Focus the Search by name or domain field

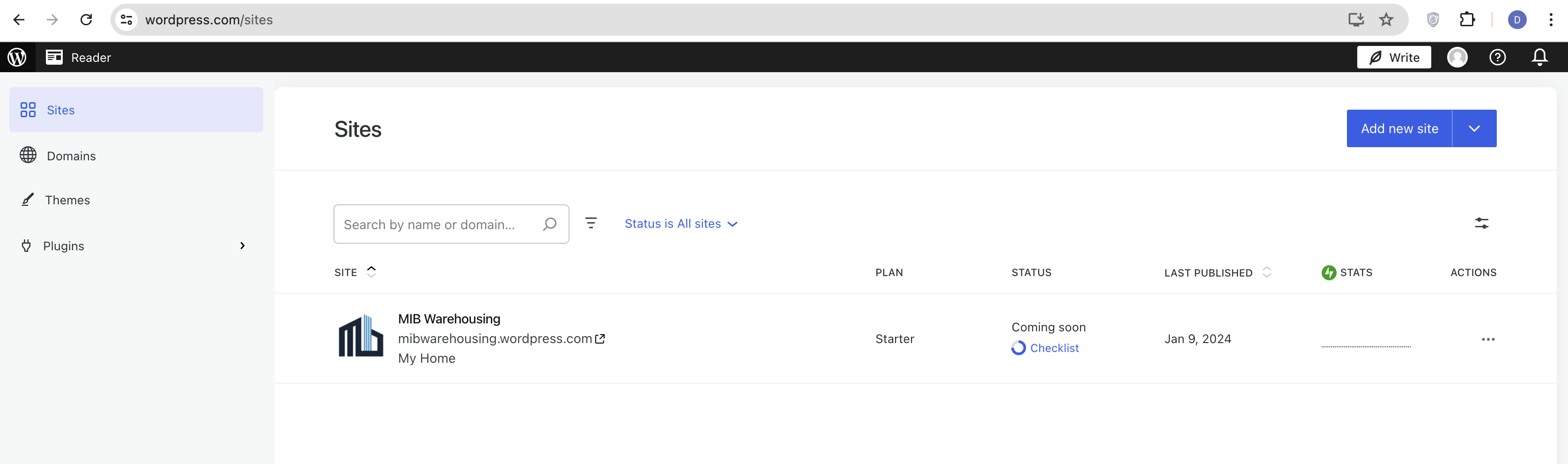(451, 224)
